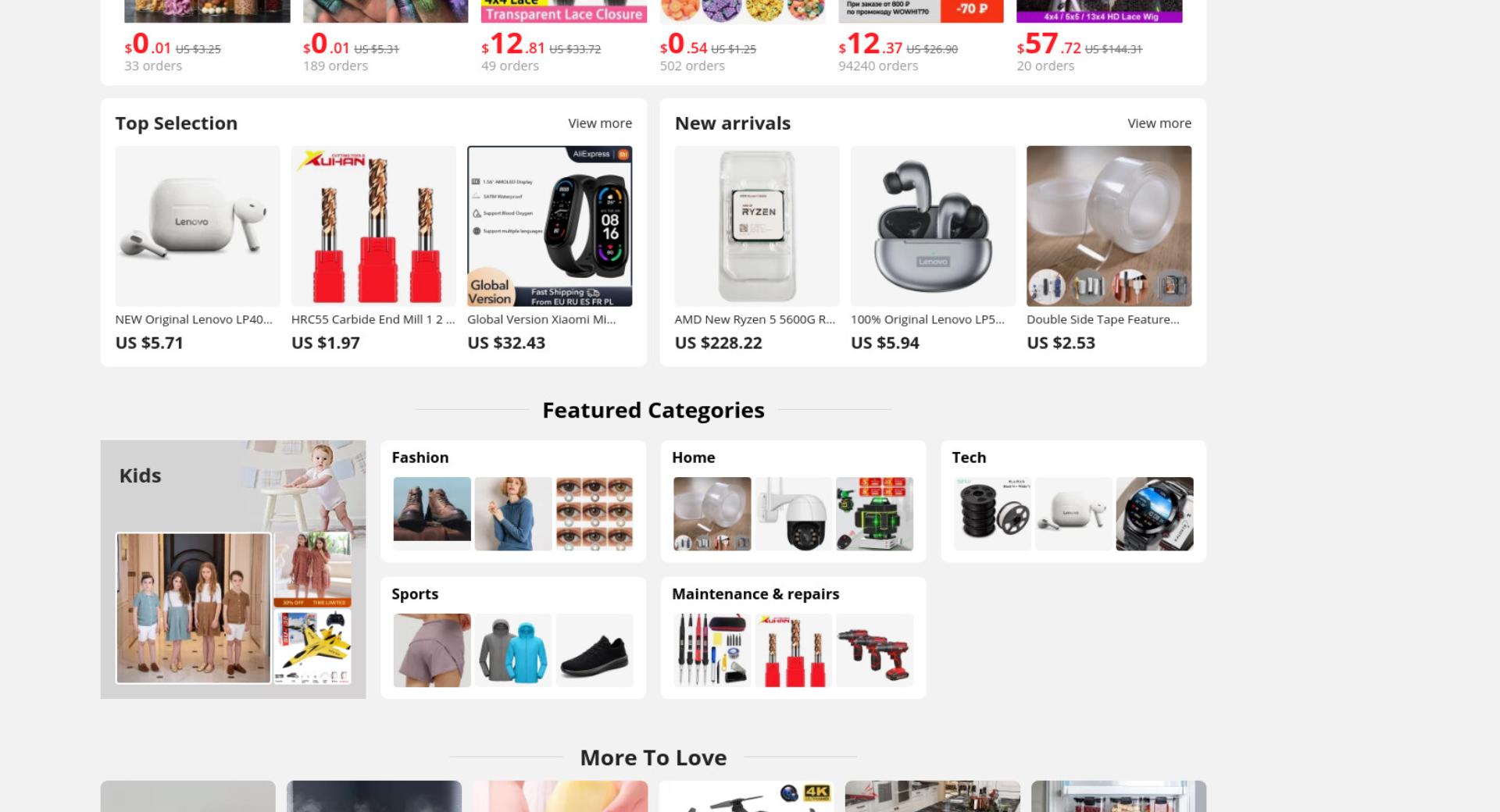The height and width of the screenshot is (812, 1500).
Task: Click the Double Side Tape product image
Action: tap(1109, 226)
